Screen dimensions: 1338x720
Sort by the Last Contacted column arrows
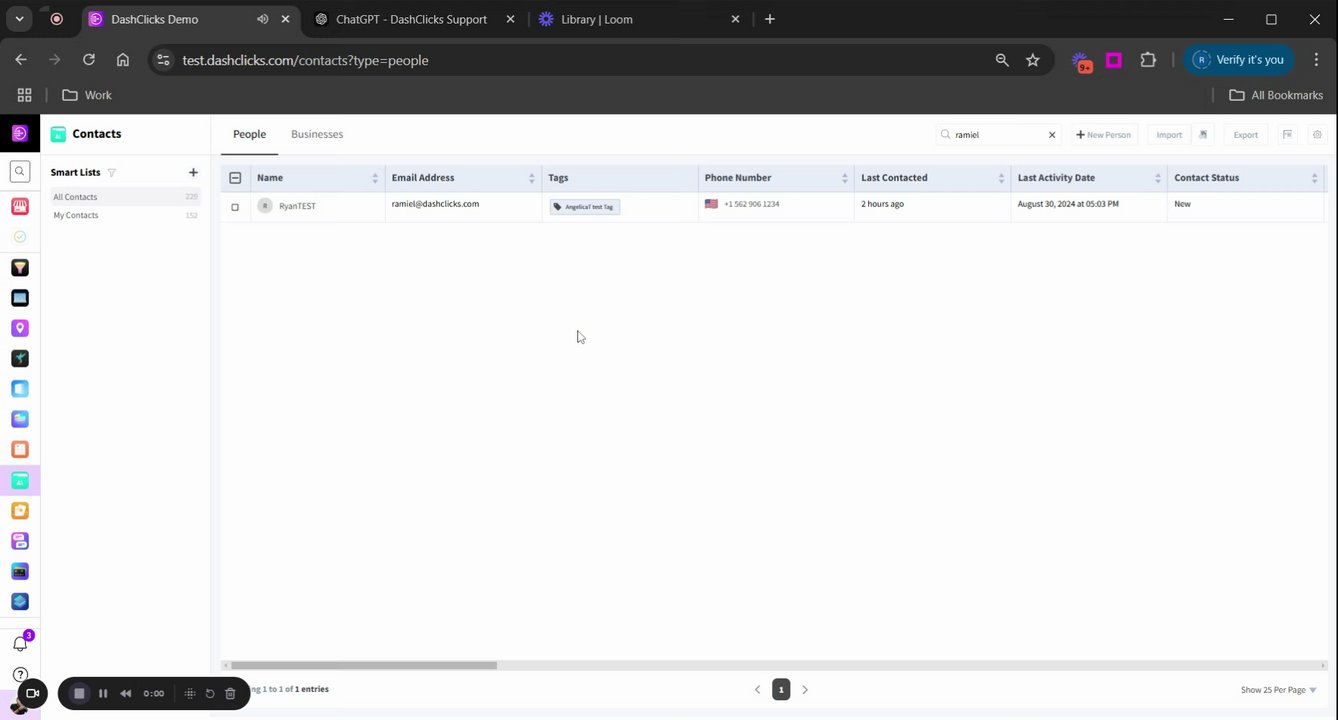coord(1001,178)
